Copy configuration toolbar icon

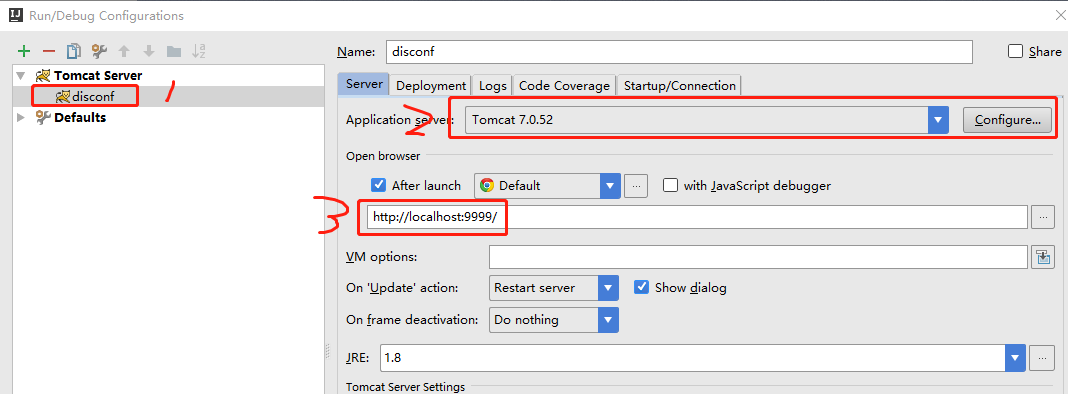(x=74, y=50)
